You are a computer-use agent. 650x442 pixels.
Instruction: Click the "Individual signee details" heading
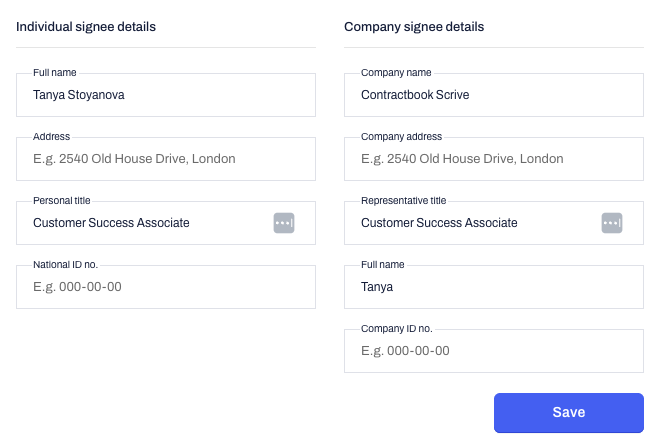click(x=86, y=27)
